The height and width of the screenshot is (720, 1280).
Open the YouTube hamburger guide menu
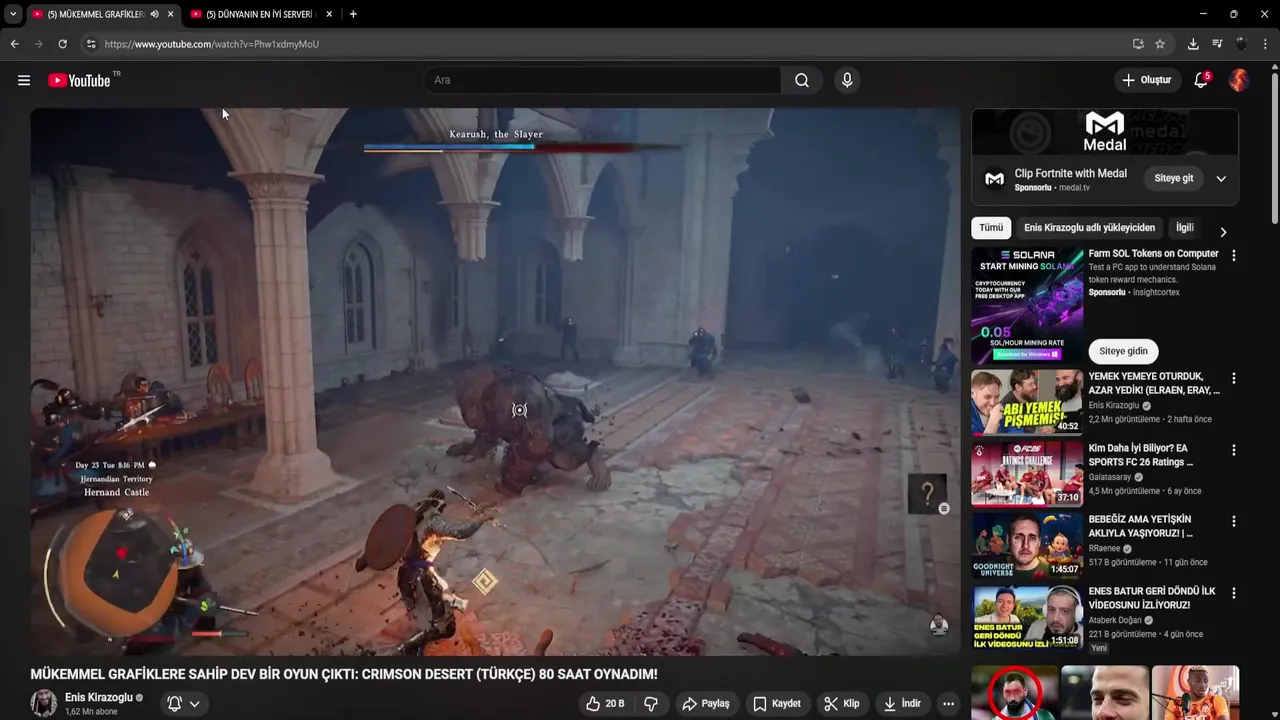tap(24, 80)
